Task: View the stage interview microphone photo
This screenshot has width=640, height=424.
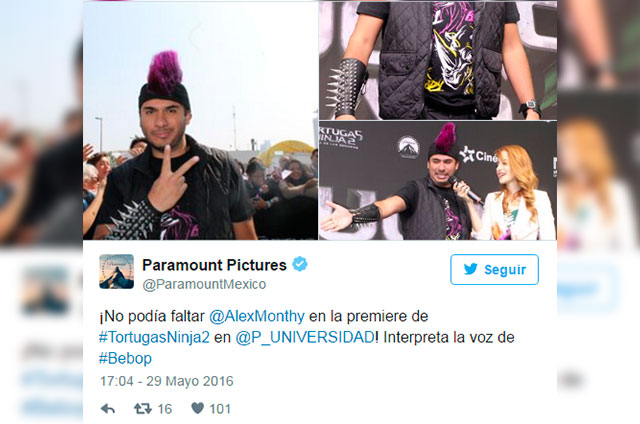Action: point(438,180)
